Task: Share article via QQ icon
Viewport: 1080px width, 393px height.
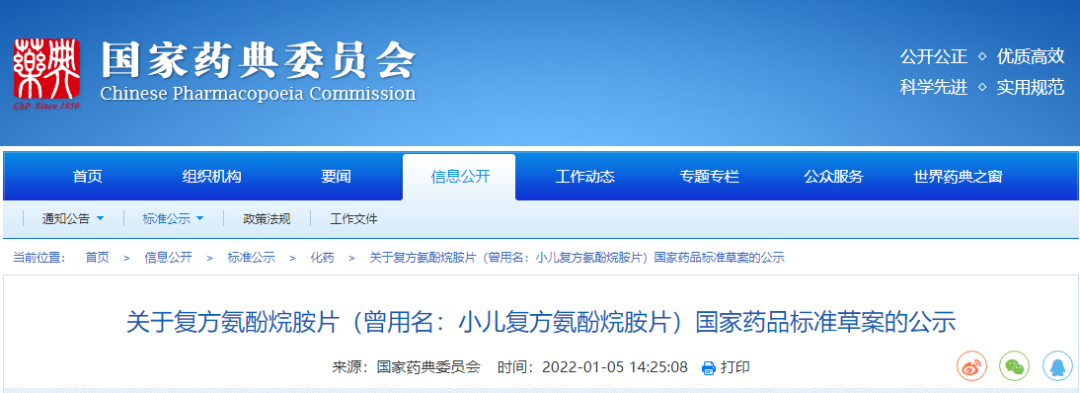Action: click(x=1057, y=365)
